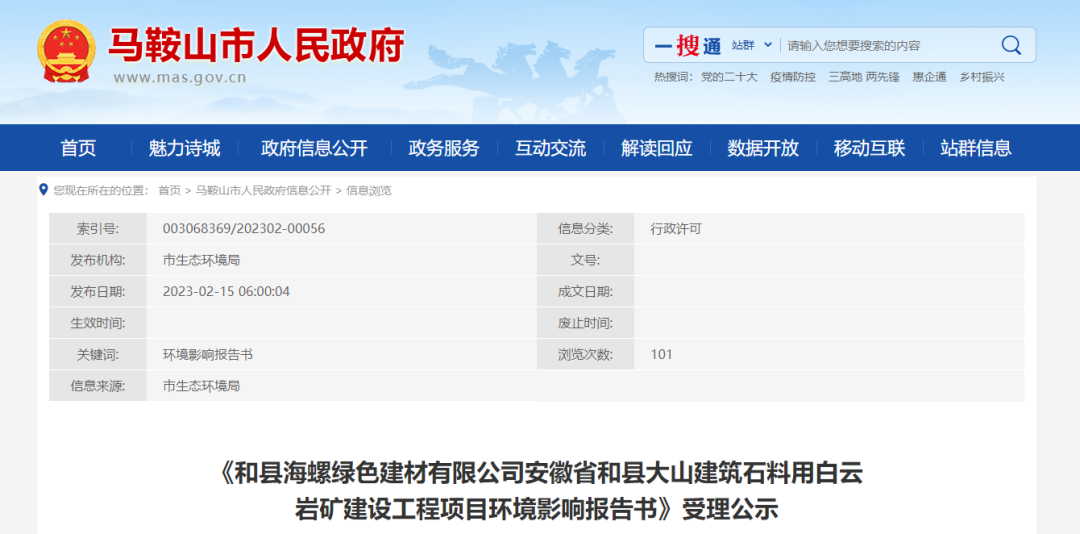Open the 互动交流 navigation item

coord(550,147)
